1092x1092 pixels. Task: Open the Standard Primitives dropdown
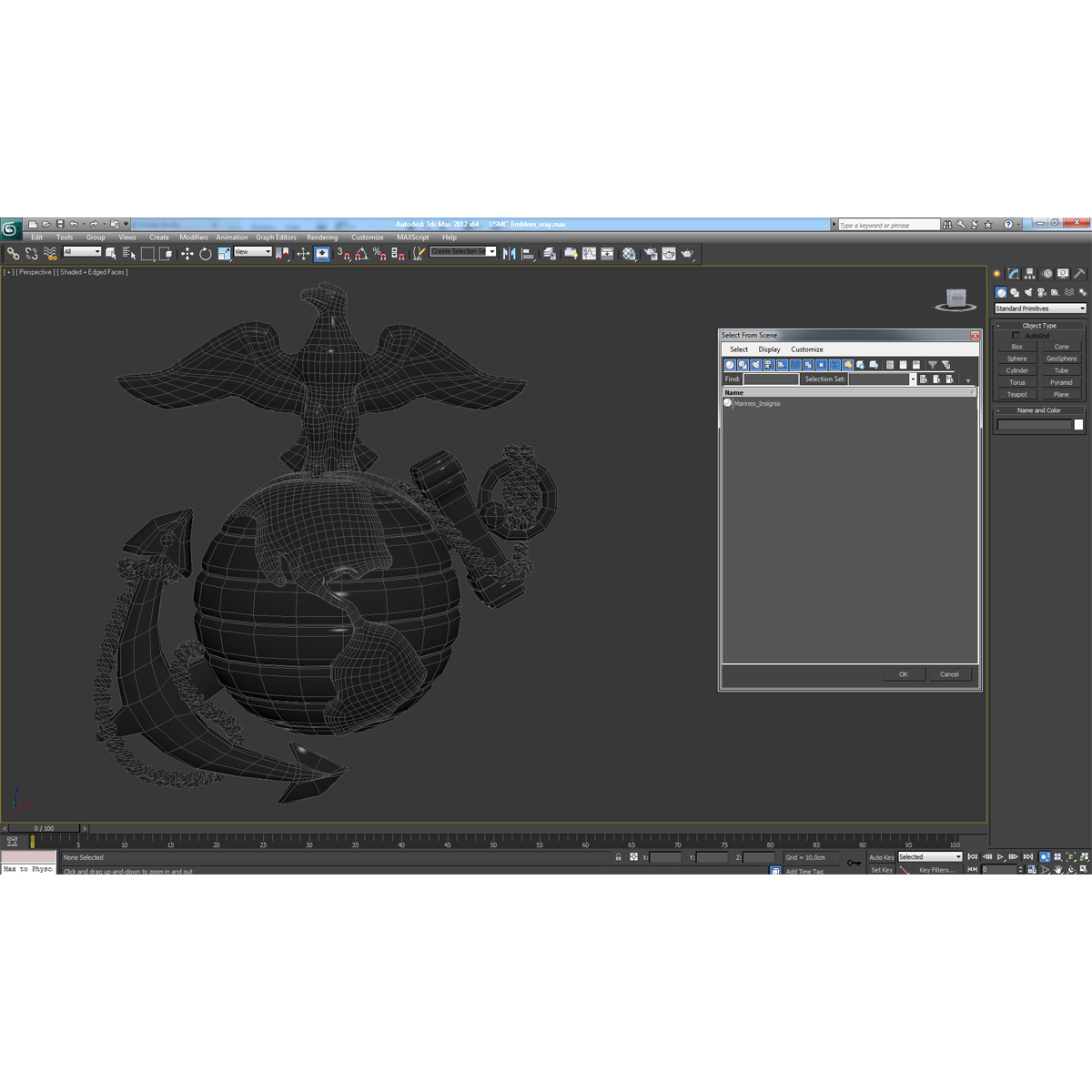pos(1037,308)
